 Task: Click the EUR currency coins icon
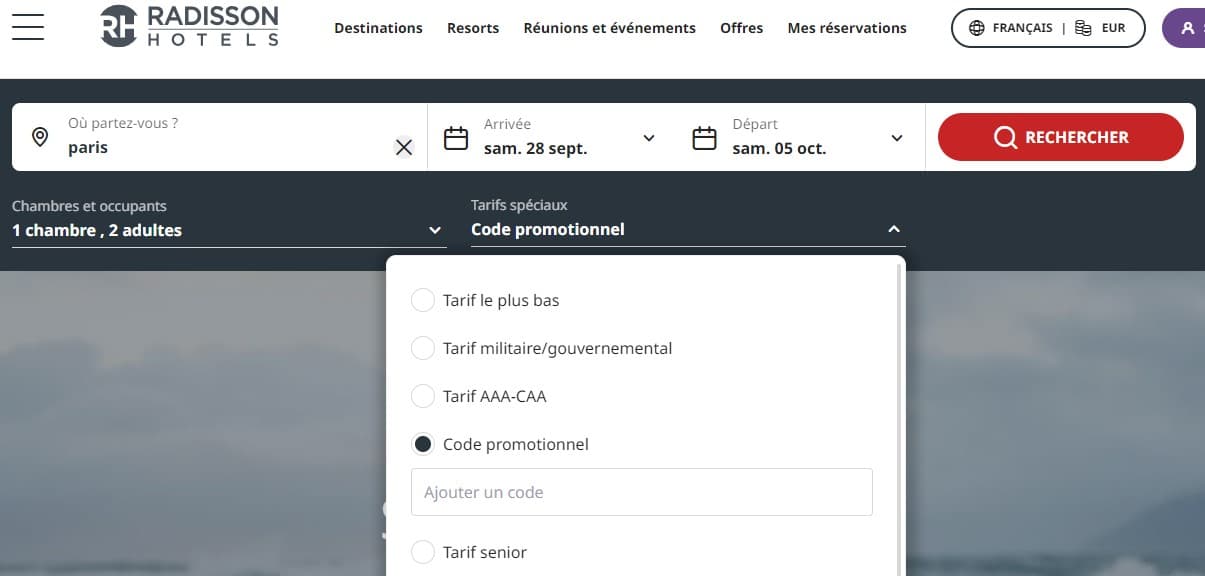click(x=1083, y=28)
